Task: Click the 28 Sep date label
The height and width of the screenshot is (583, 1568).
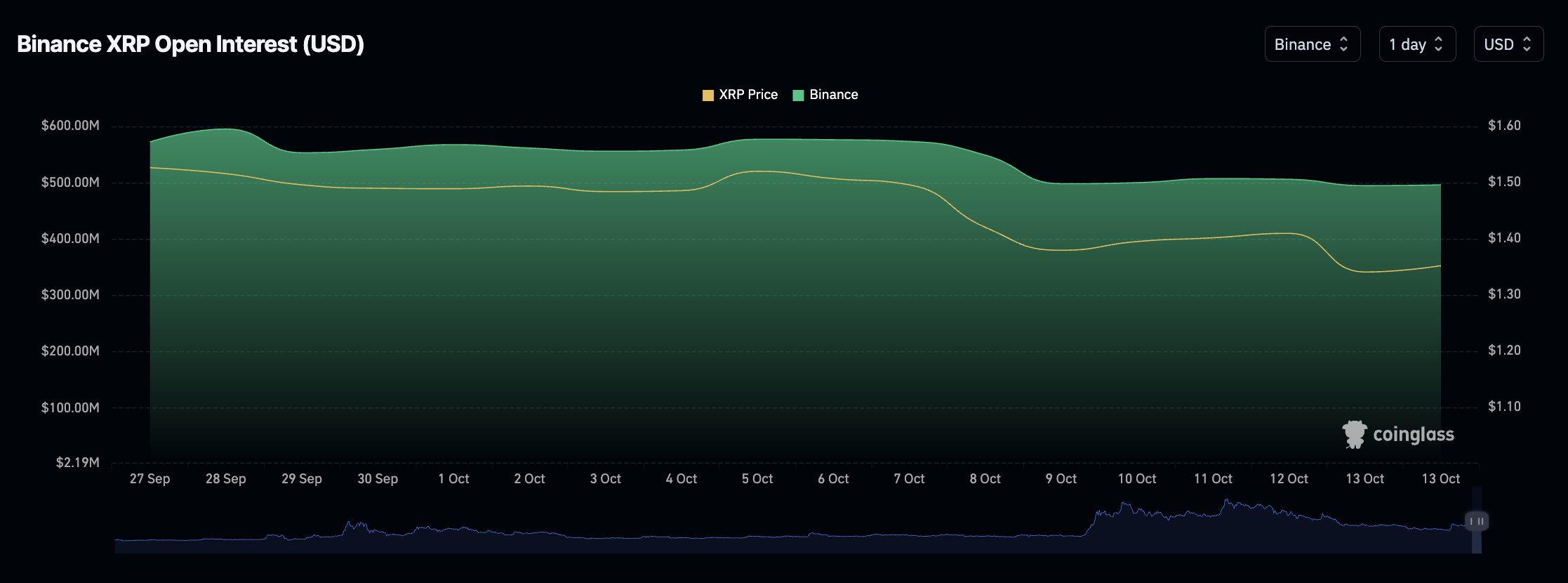Action: 225,479
